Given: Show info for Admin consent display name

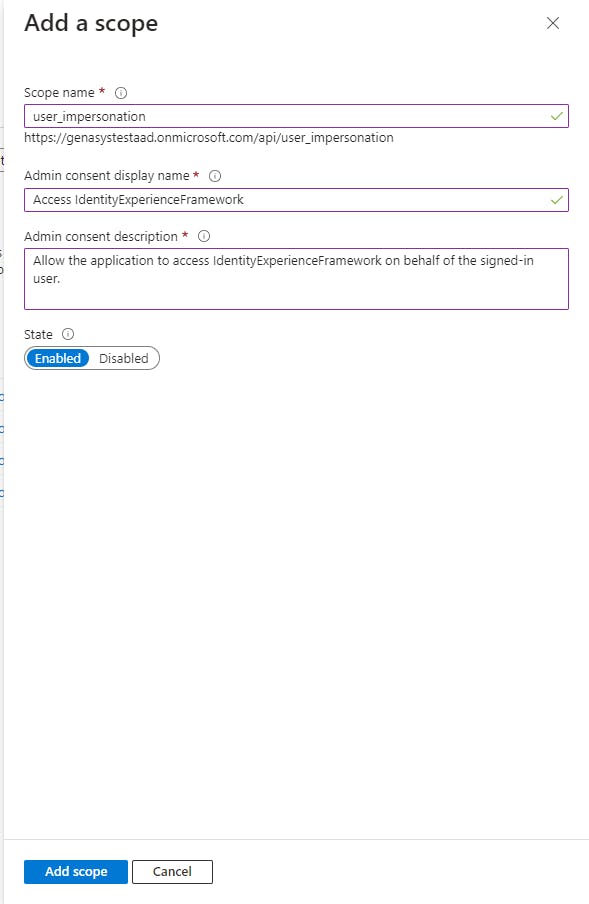Looking at the screenshot, I should (215, 176).
